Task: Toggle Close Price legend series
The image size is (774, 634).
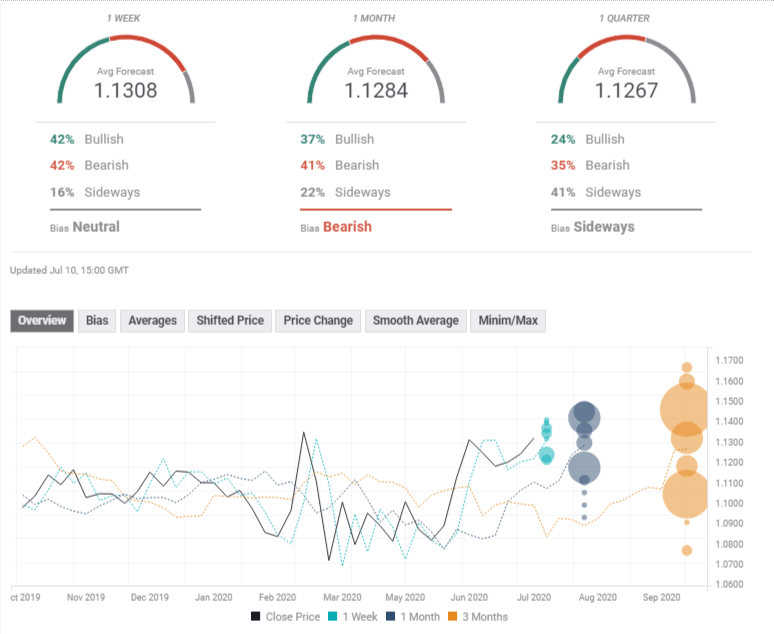Action: pyautogui.click(x=284, y=617)
